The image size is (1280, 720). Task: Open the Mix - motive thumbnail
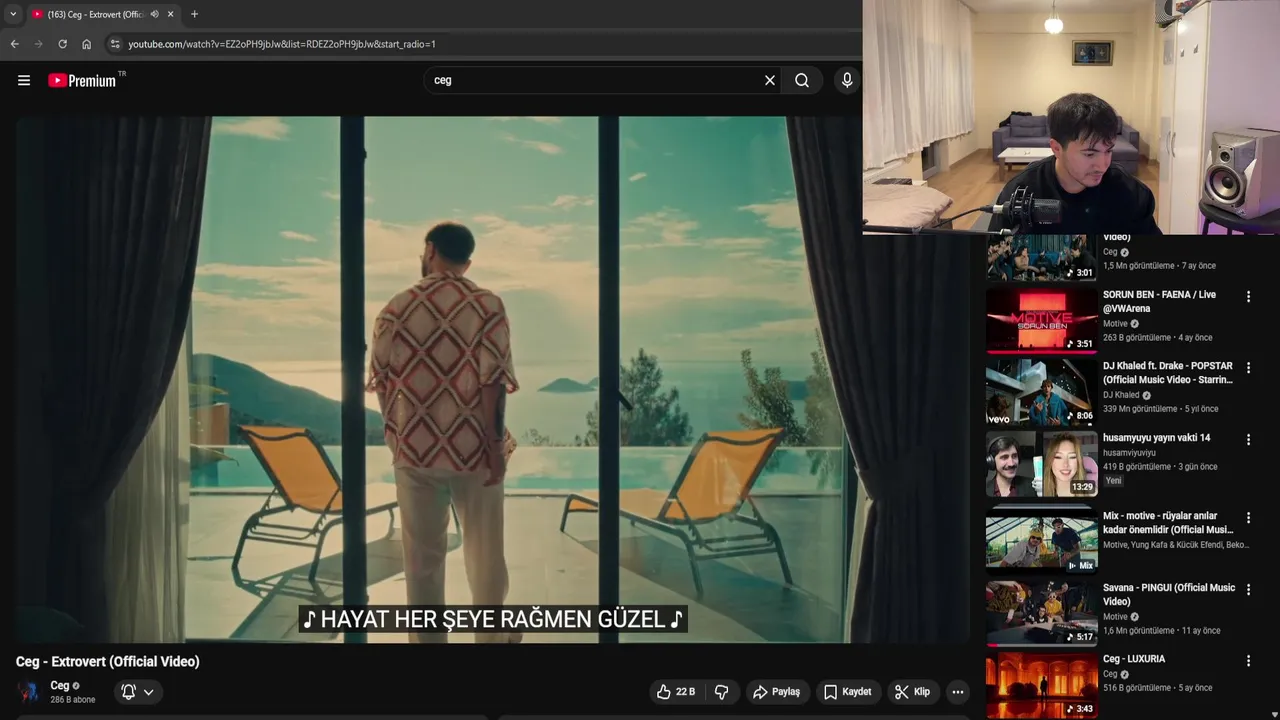(1041, 541)
